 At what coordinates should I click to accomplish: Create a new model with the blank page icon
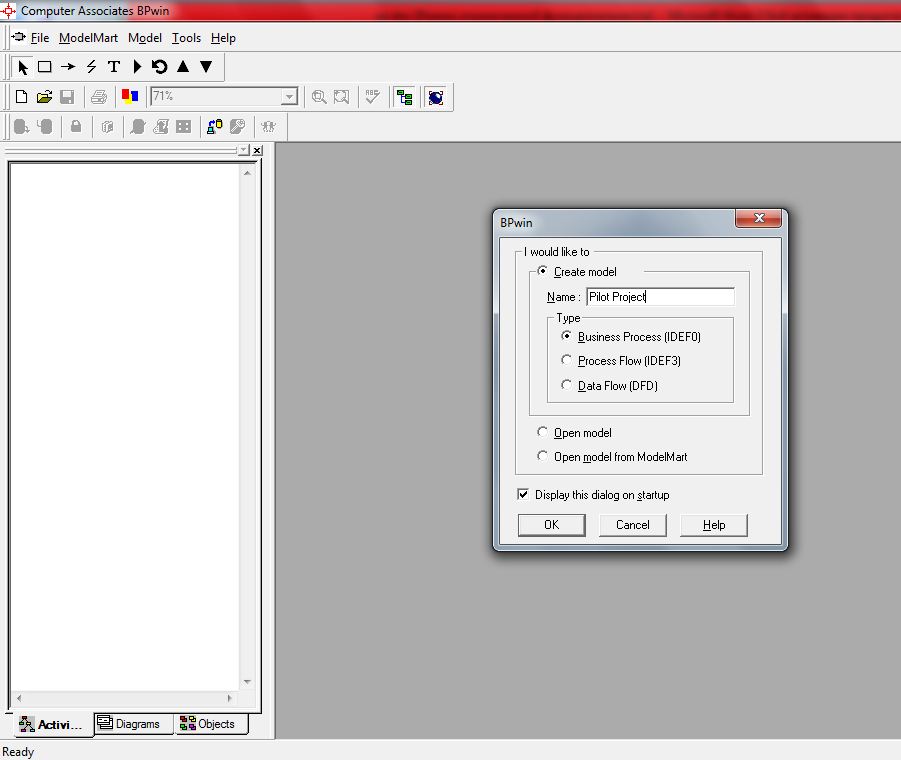pos(21,97)
